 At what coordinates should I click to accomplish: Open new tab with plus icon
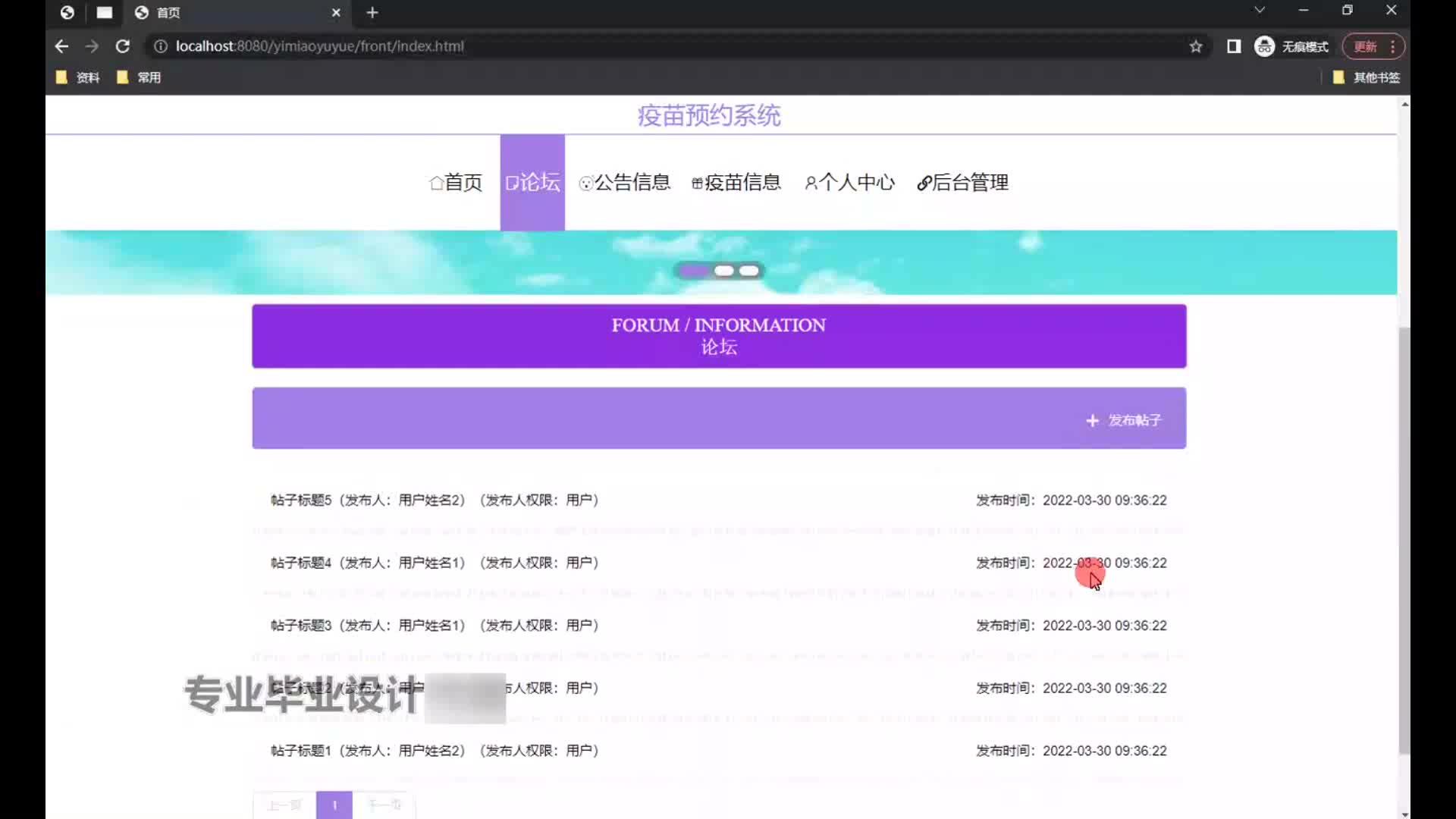coord(372,12)
